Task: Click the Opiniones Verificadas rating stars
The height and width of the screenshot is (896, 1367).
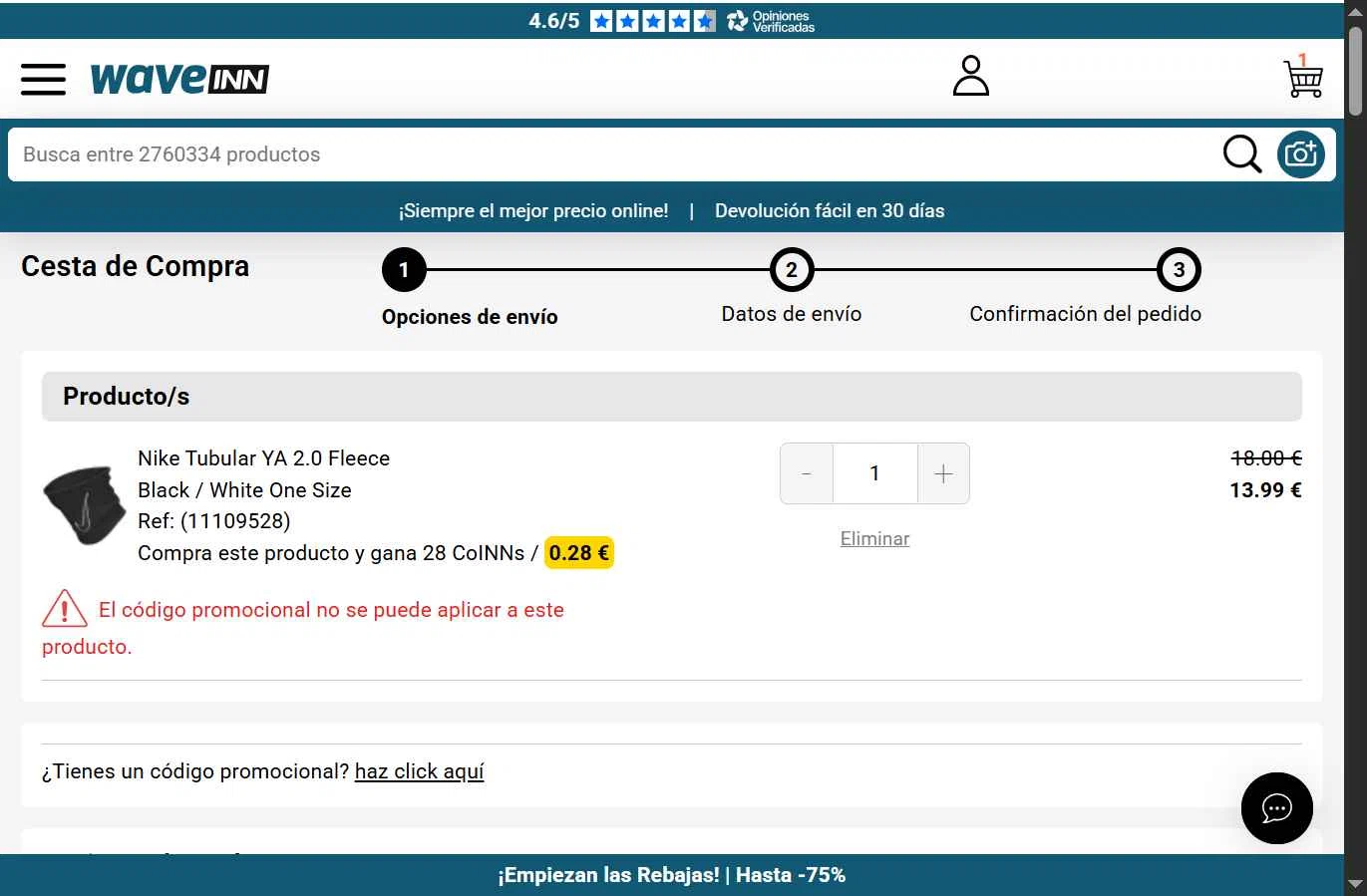Action: 653,21
